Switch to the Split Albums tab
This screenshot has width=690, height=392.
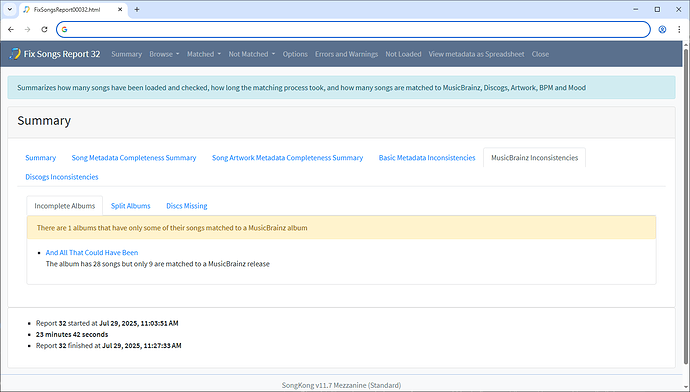[x=130, y=206]
